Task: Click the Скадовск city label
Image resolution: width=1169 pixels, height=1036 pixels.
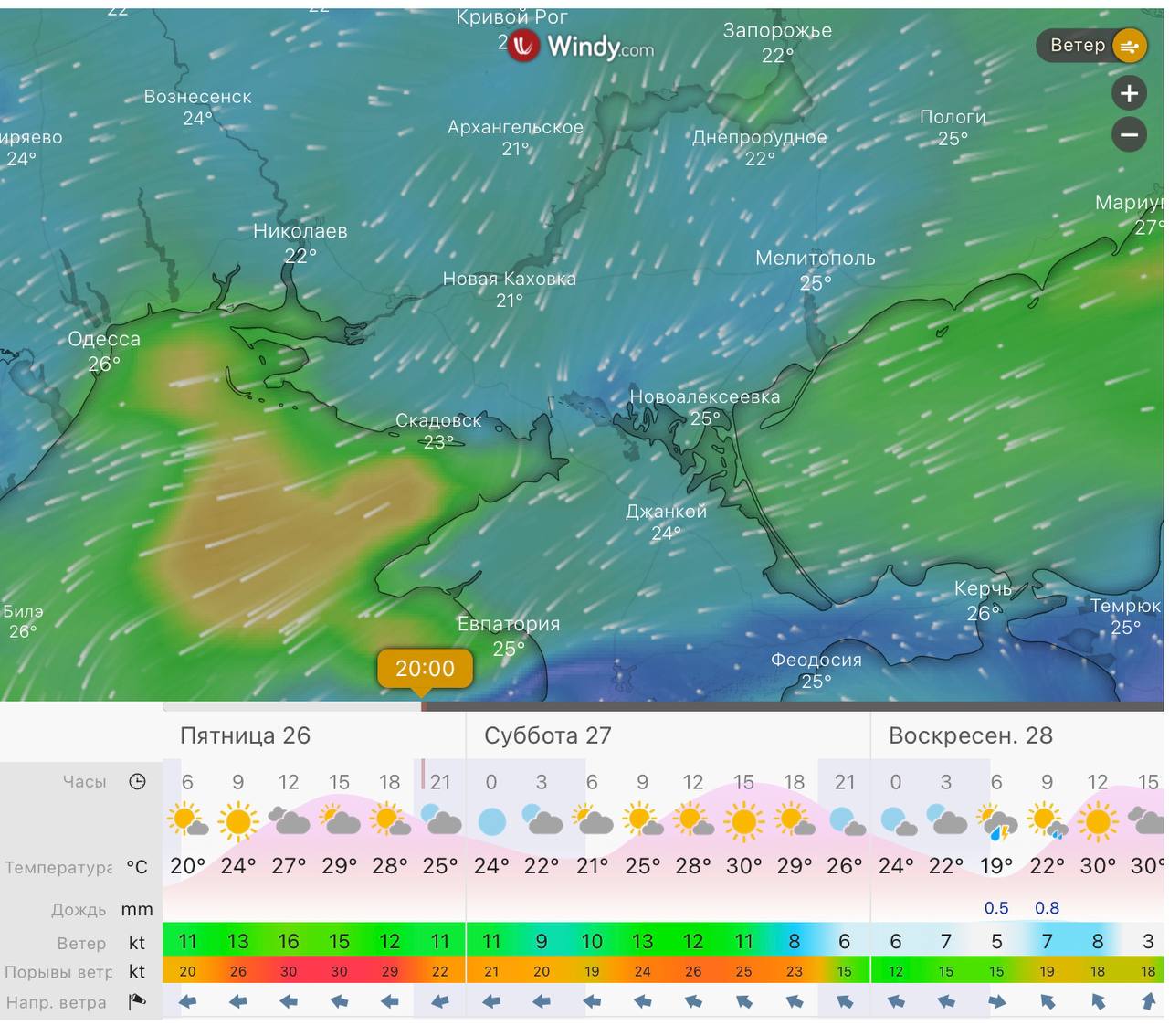Action: (438, 420)
